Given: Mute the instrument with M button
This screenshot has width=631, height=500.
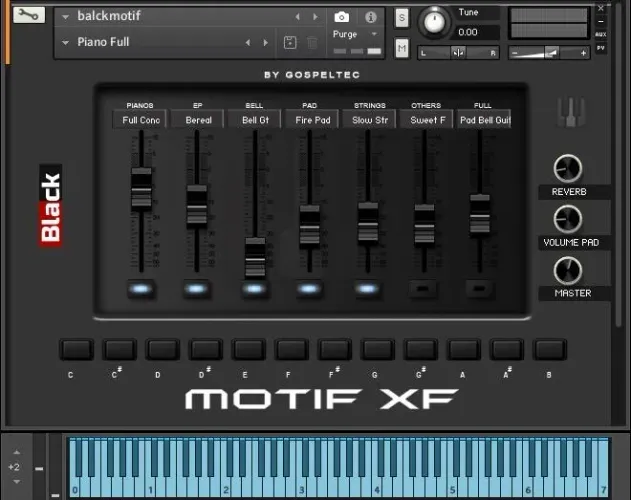Looking at the screenshot, I should (x=402, y=49).
